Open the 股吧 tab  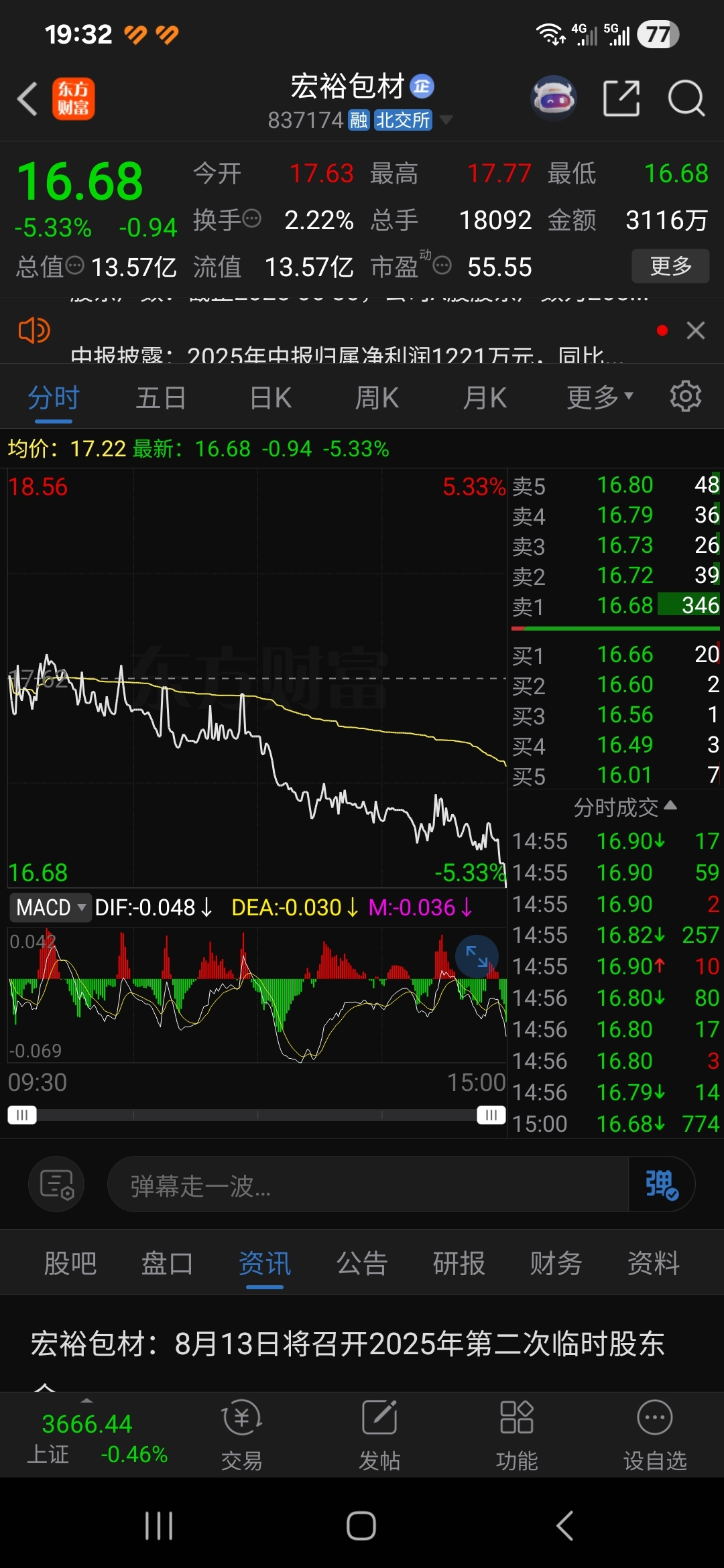[70, 1264]
